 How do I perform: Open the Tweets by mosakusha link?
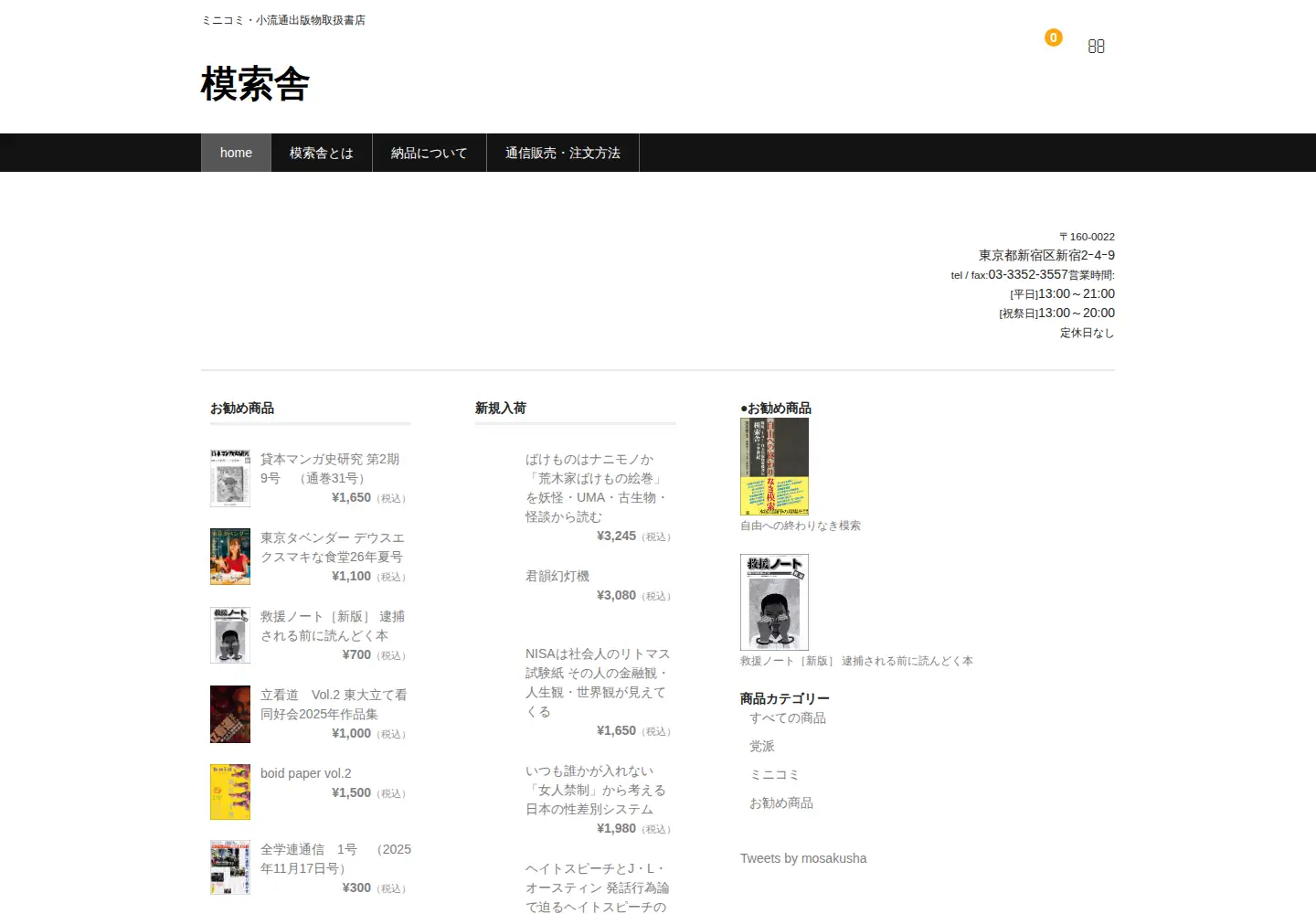coord(803,858)
